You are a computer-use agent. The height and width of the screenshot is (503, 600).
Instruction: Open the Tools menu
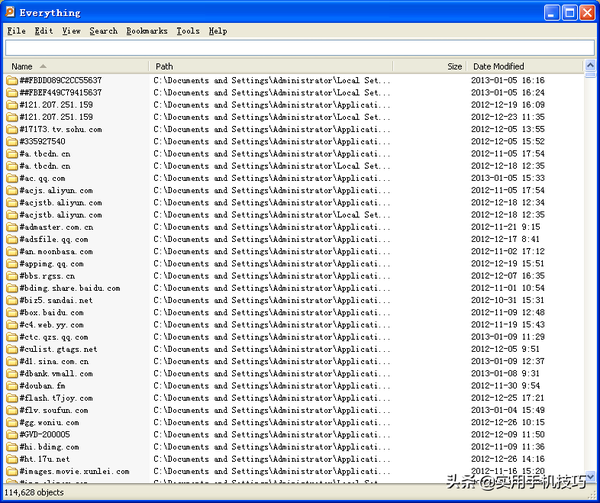188,31
